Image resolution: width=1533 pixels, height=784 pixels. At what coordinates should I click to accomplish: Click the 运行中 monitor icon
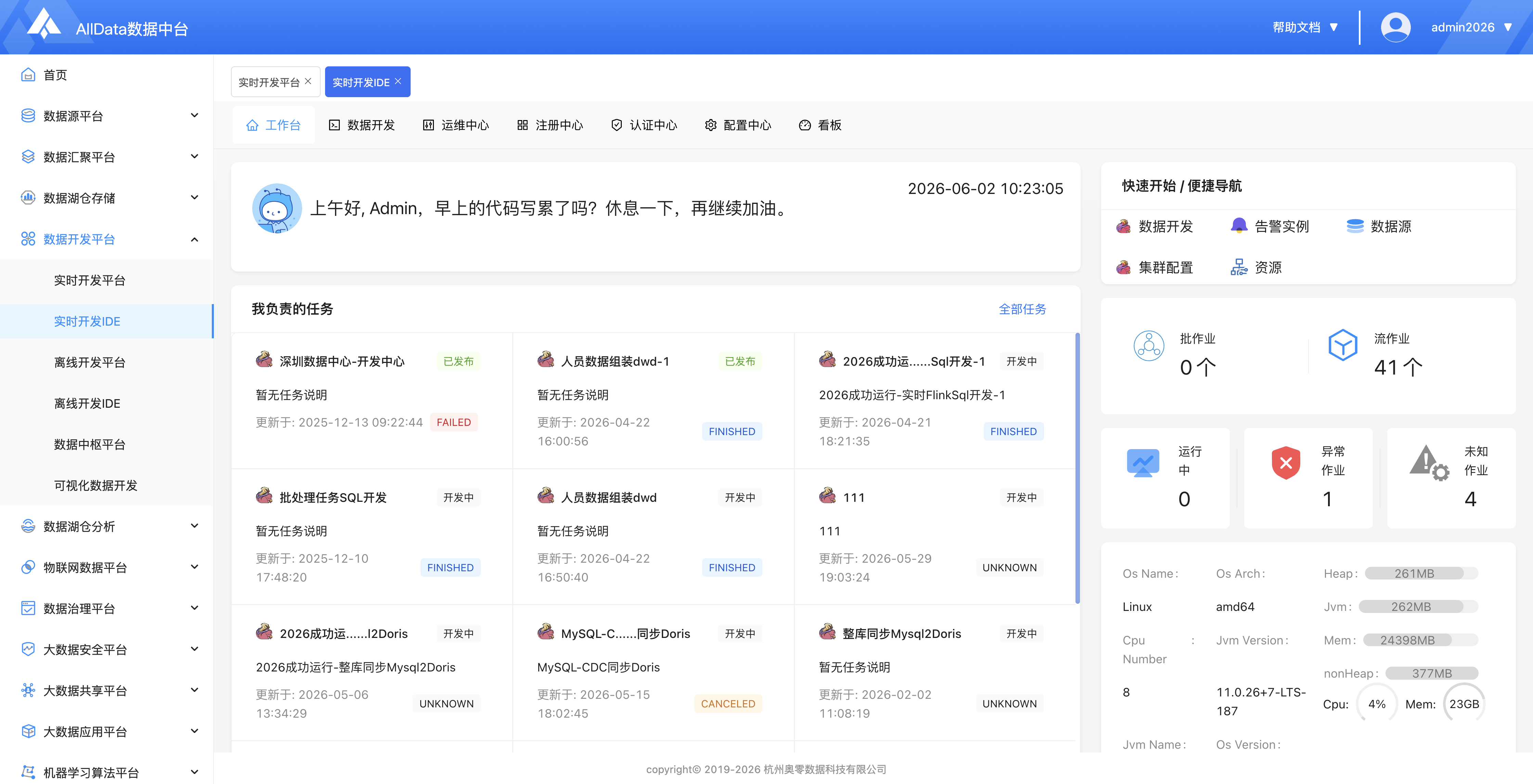point(1143,463)
